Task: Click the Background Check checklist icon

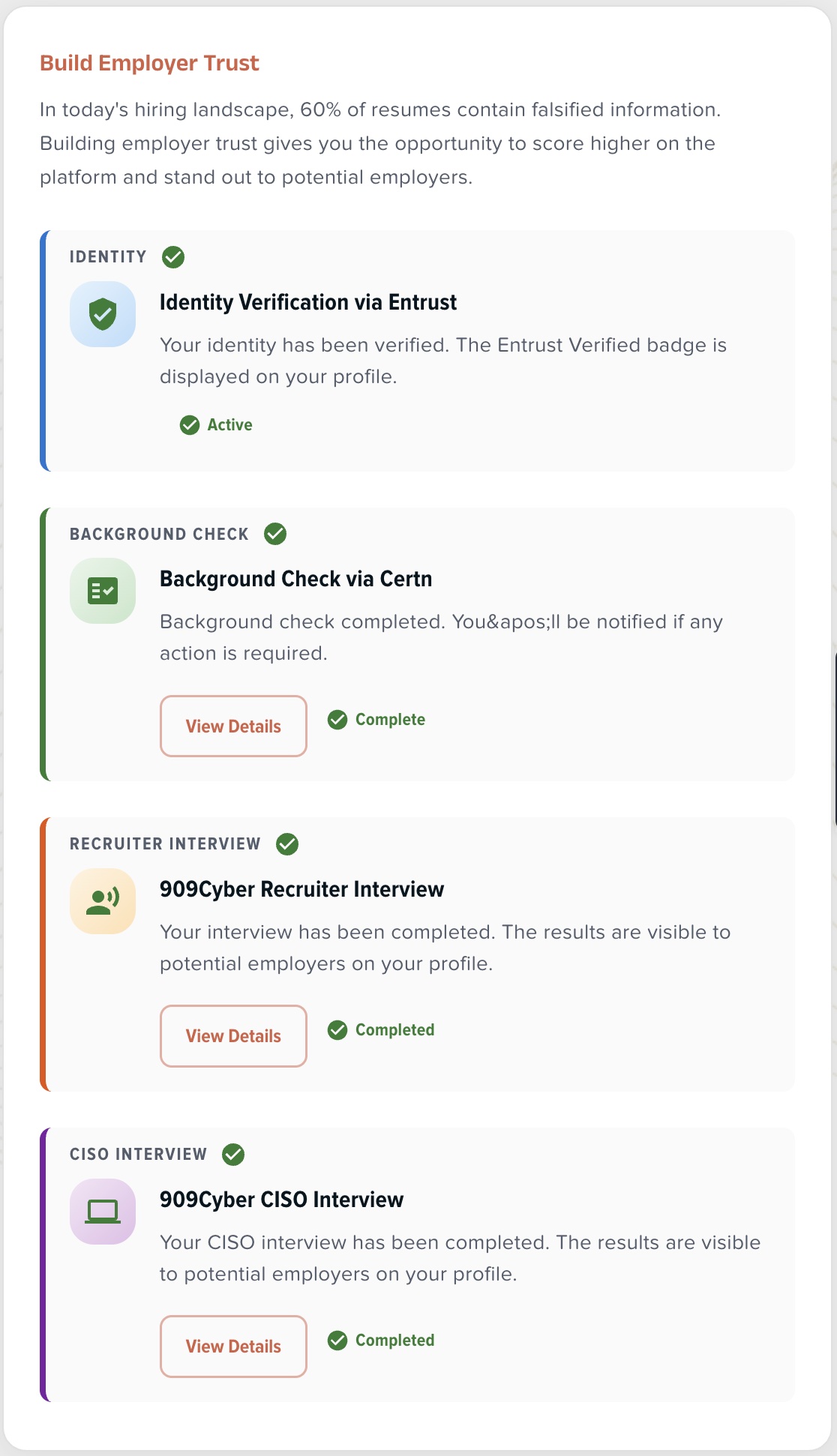Action: (x=103, y=591)
